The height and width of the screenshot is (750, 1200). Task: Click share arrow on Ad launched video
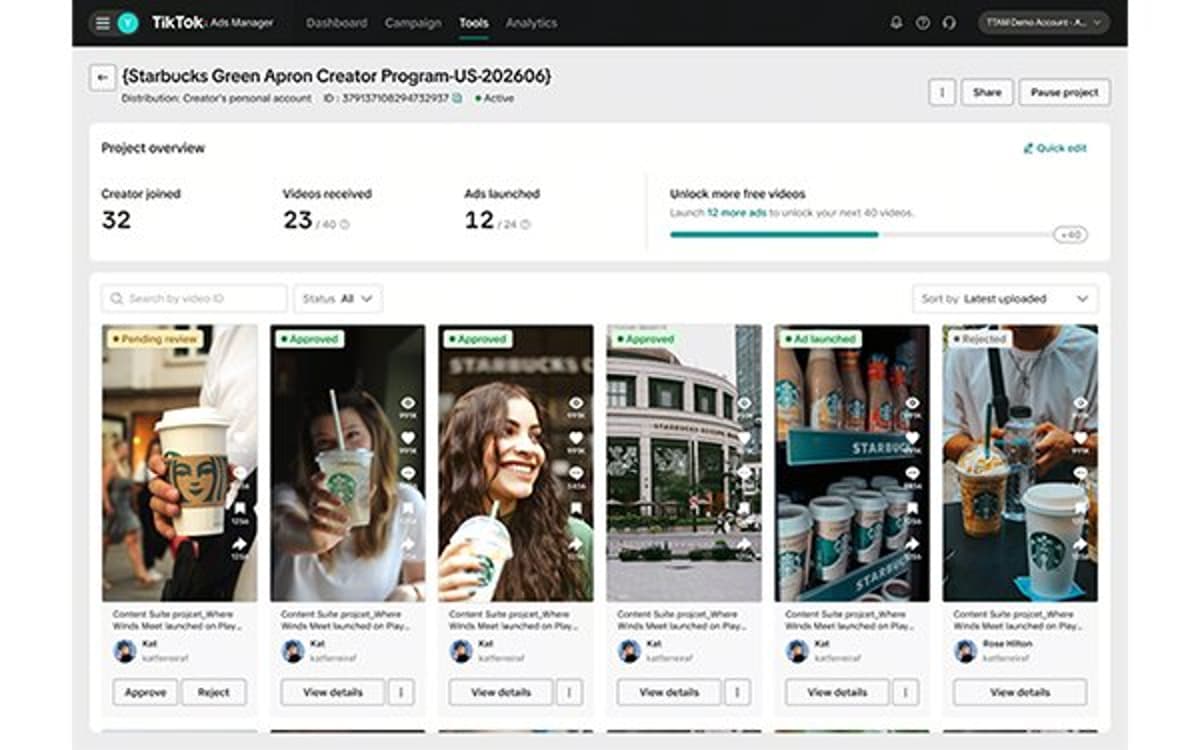[912, 544]
